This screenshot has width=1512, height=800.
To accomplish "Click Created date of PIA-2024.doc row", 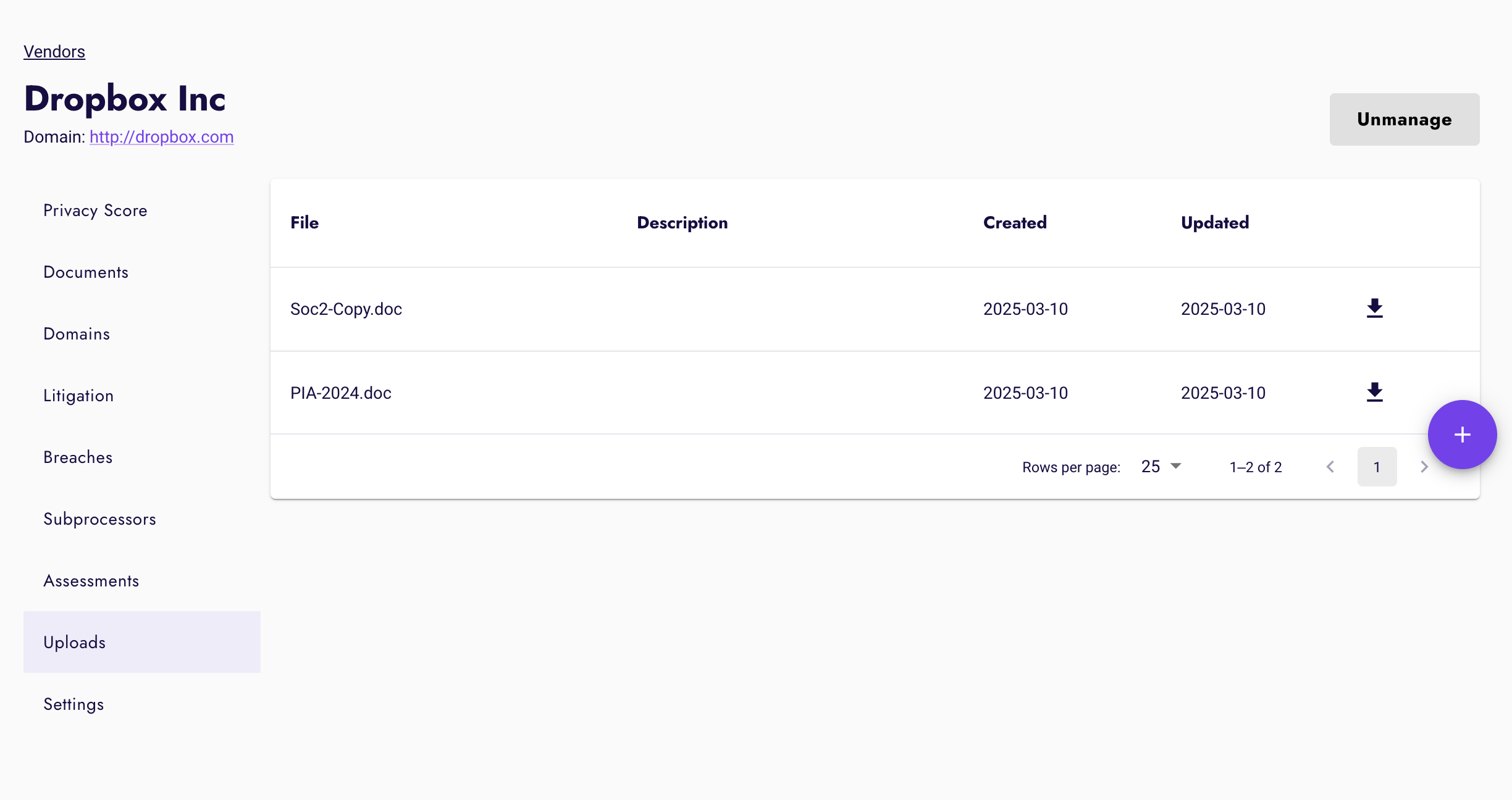I will [1025, 393].
